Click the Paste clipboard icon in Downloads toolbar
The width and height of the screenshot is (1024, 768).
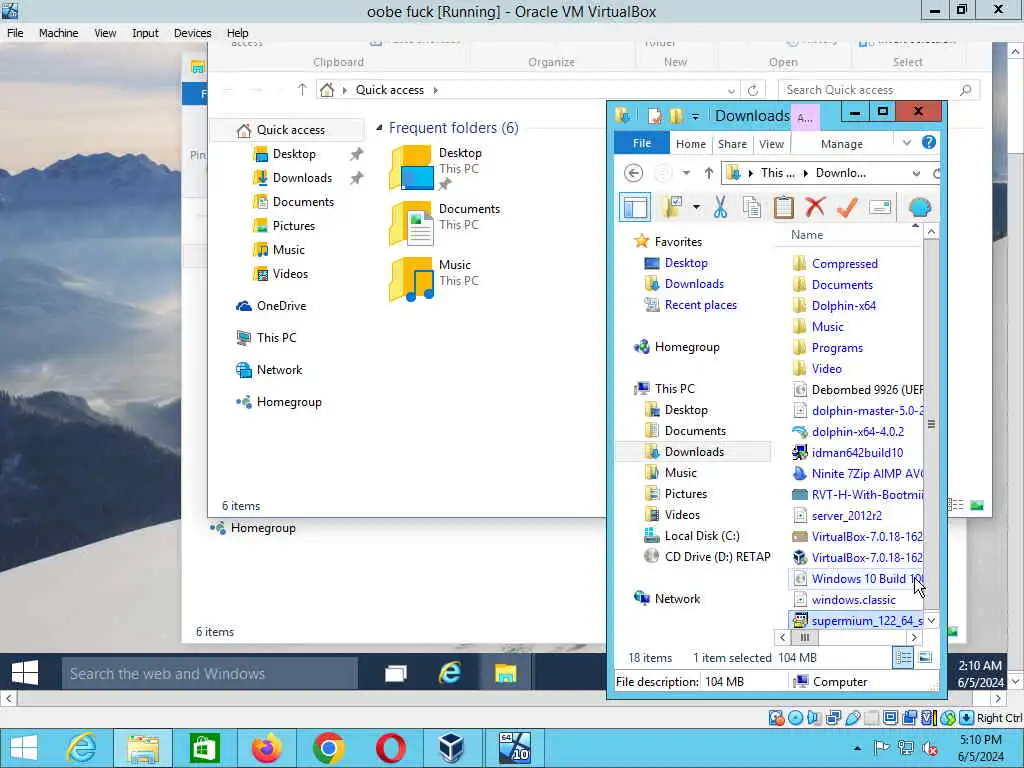coord(784,207)
